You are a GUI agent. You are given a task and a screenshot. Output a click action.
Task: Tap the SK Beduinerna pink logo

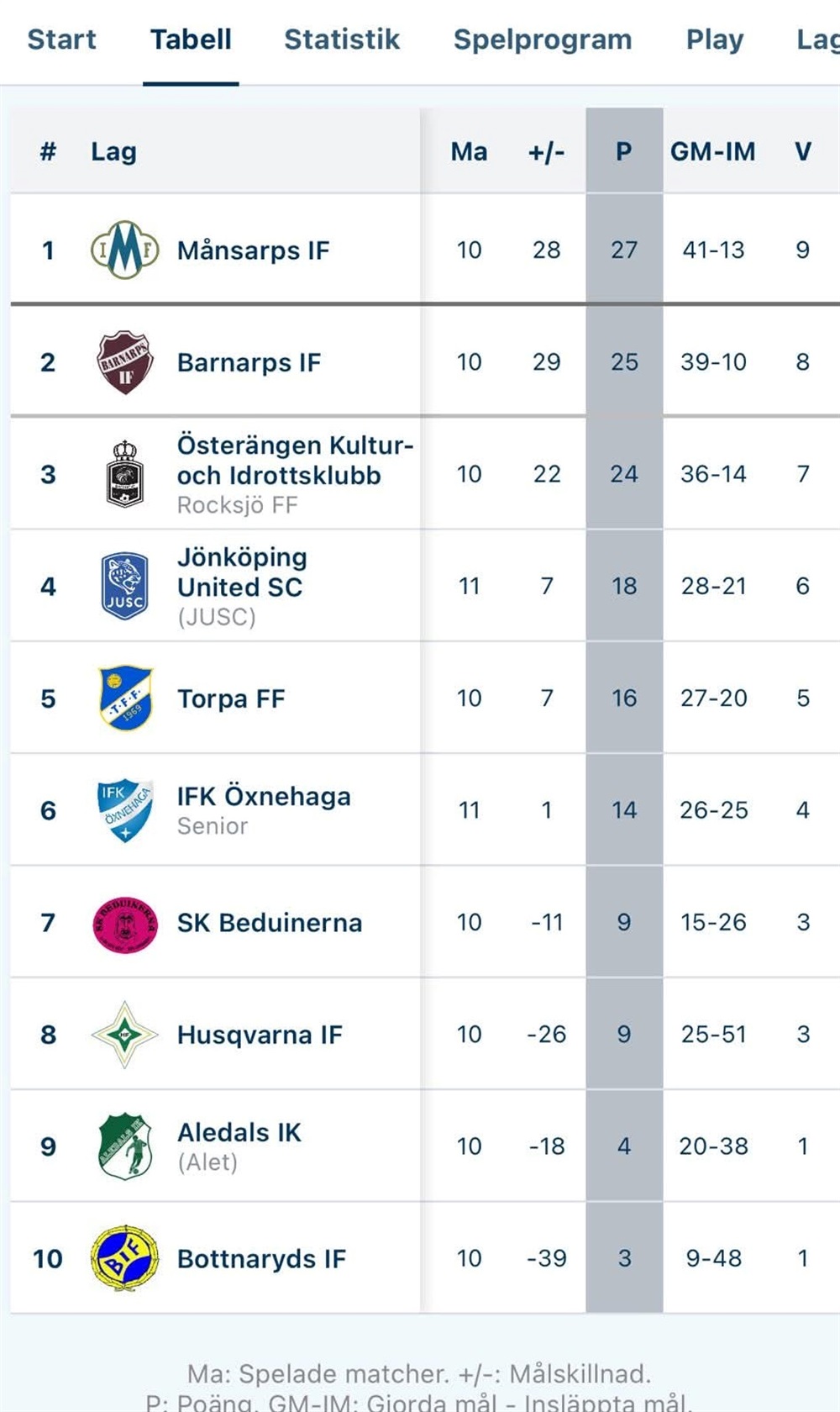point(124,923)
